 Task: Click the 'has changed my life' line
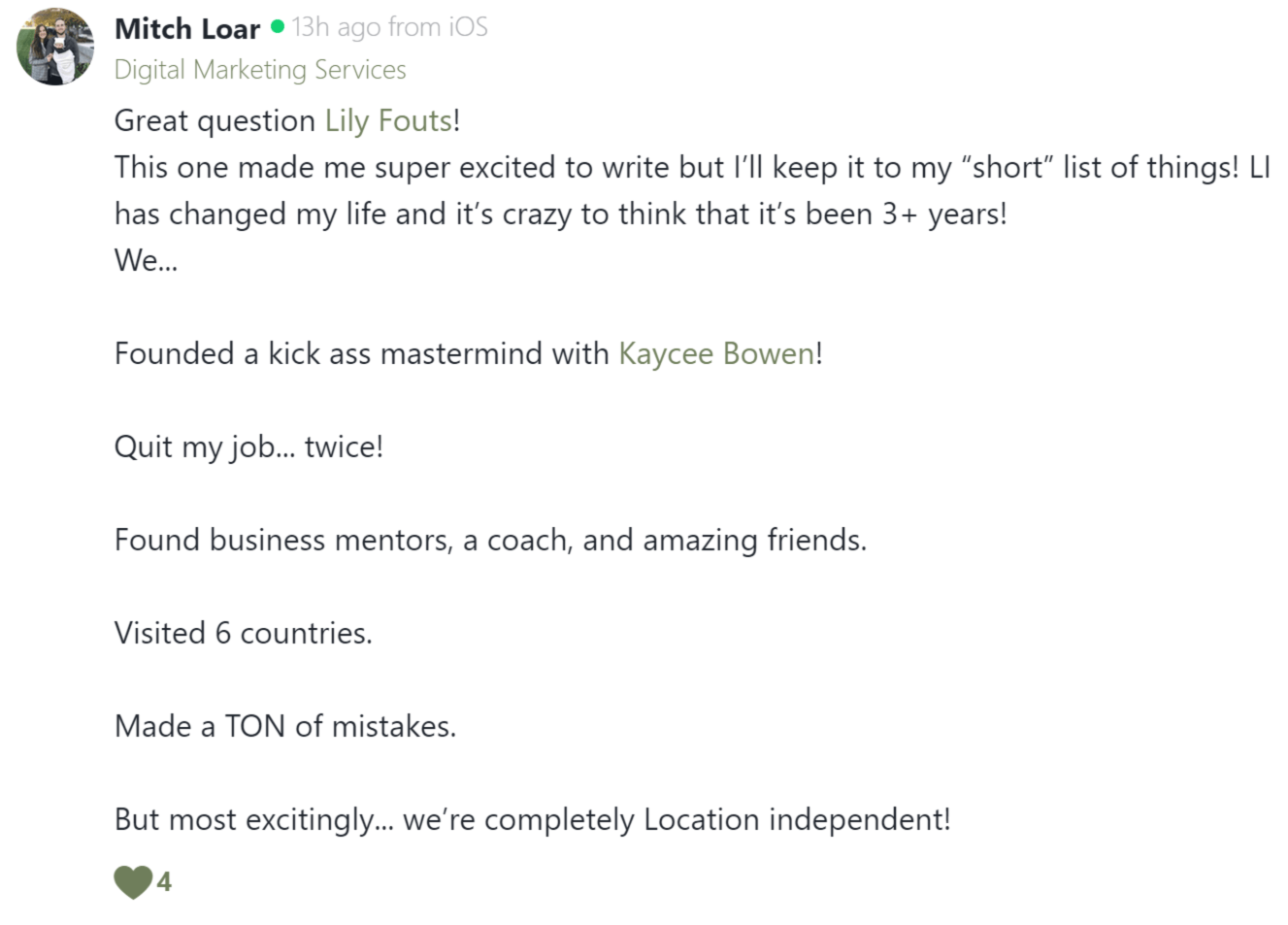[561, 214]
